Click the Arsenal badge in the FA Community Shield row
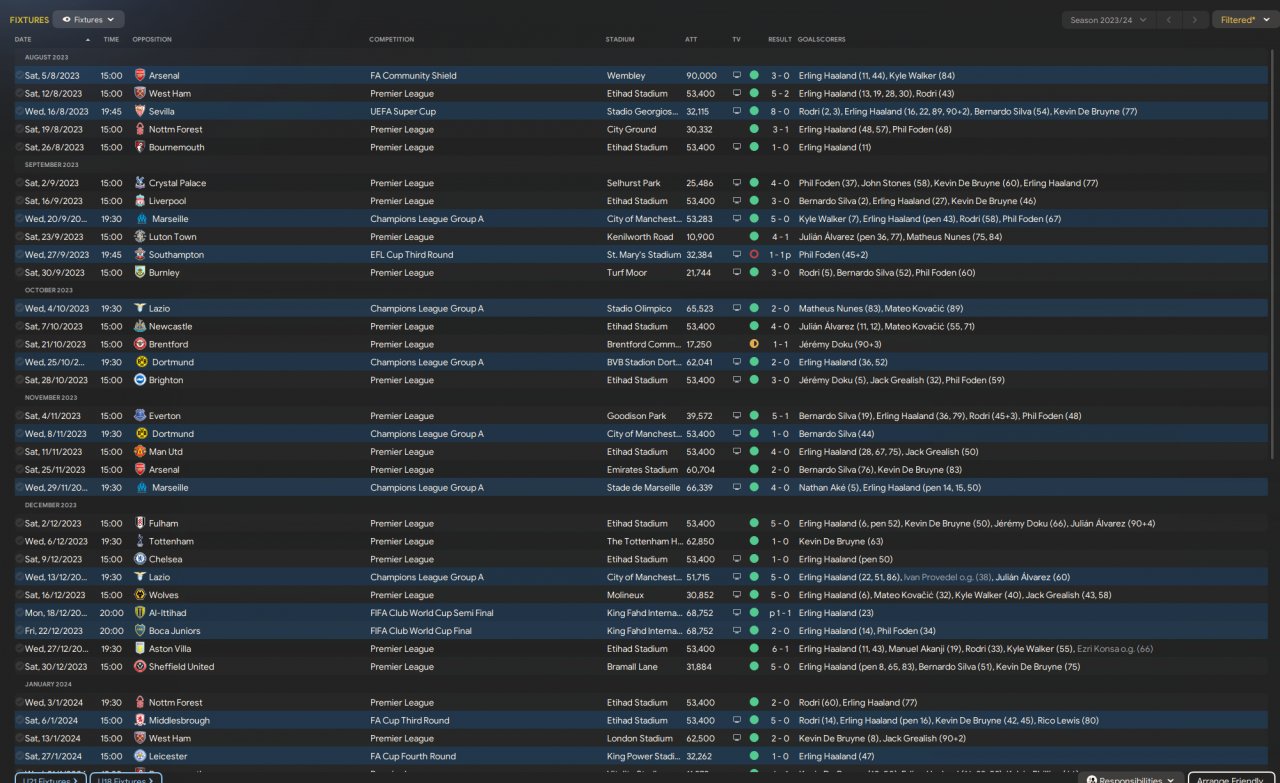This screenshot has height=783, width=1280. [140, 76]
